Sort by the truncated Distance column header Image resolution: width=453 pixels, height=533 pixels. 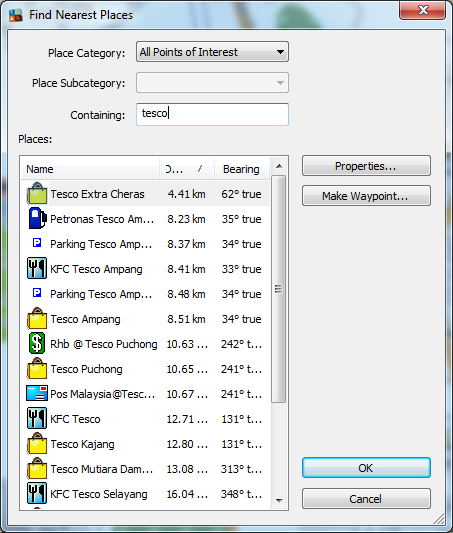(x=187, y=169)
